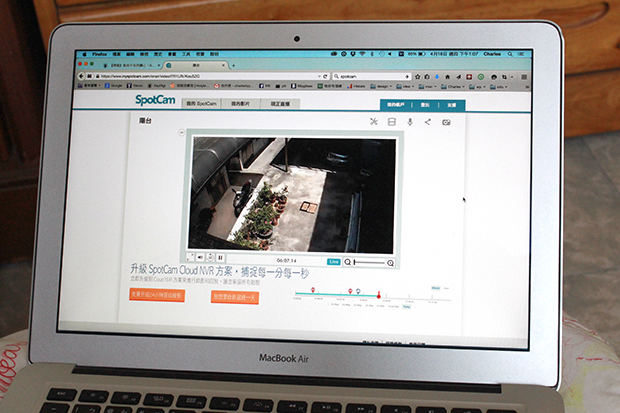Open the Firefox hamburger menu
The width and height of the screenshot is (620, 413).
pos(524,77)
